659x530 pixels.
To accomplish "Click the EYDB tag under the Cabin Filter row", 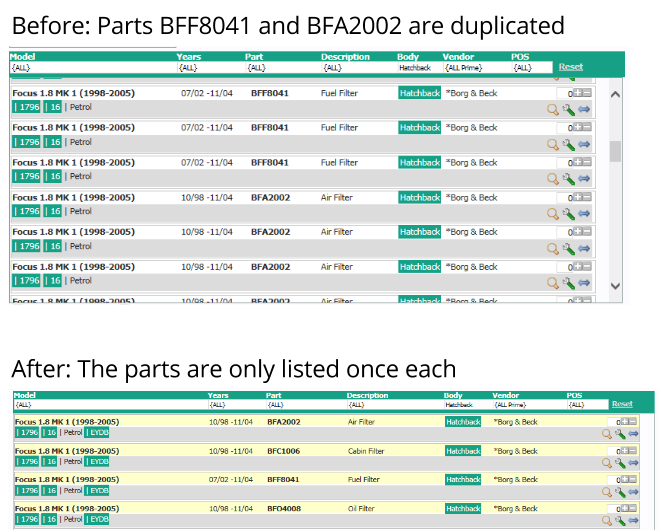I will pos(98,462).
